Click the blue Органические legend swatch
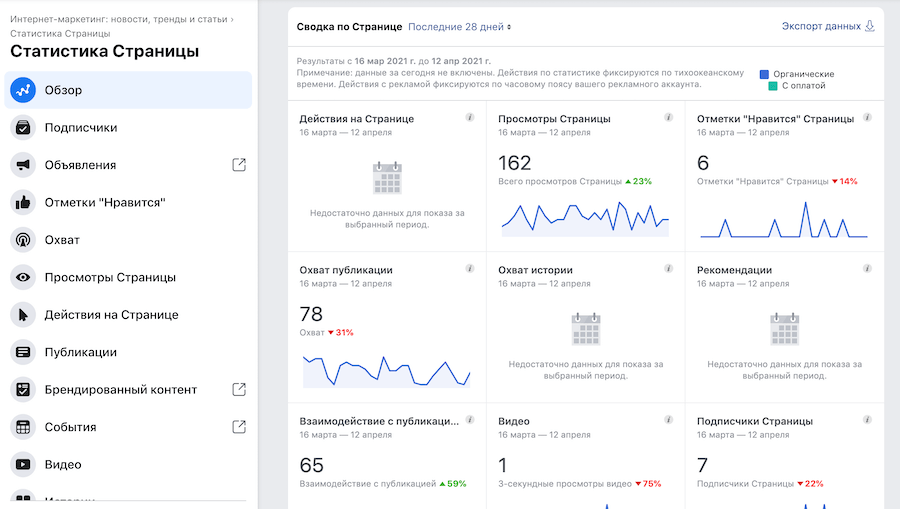Image resolution: width=900 pixels, height=509 pixels. (765, 74)
